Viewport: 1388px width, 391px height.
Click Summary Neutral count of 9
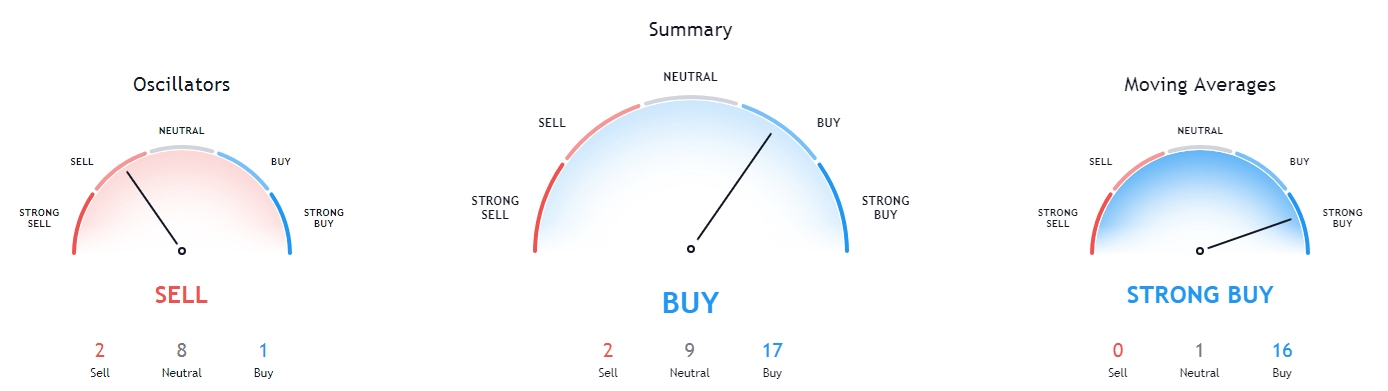[690, 351]
